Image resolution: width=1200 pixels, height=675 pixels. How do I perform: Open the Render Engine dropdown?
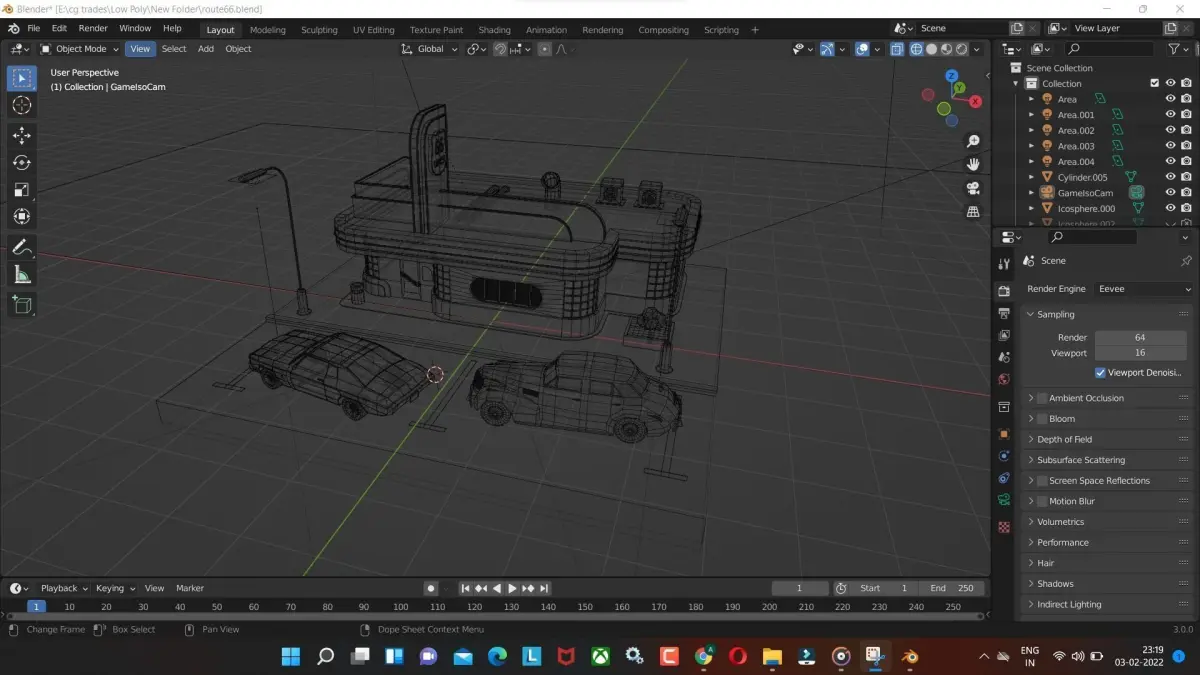(x=1142, y=289)
